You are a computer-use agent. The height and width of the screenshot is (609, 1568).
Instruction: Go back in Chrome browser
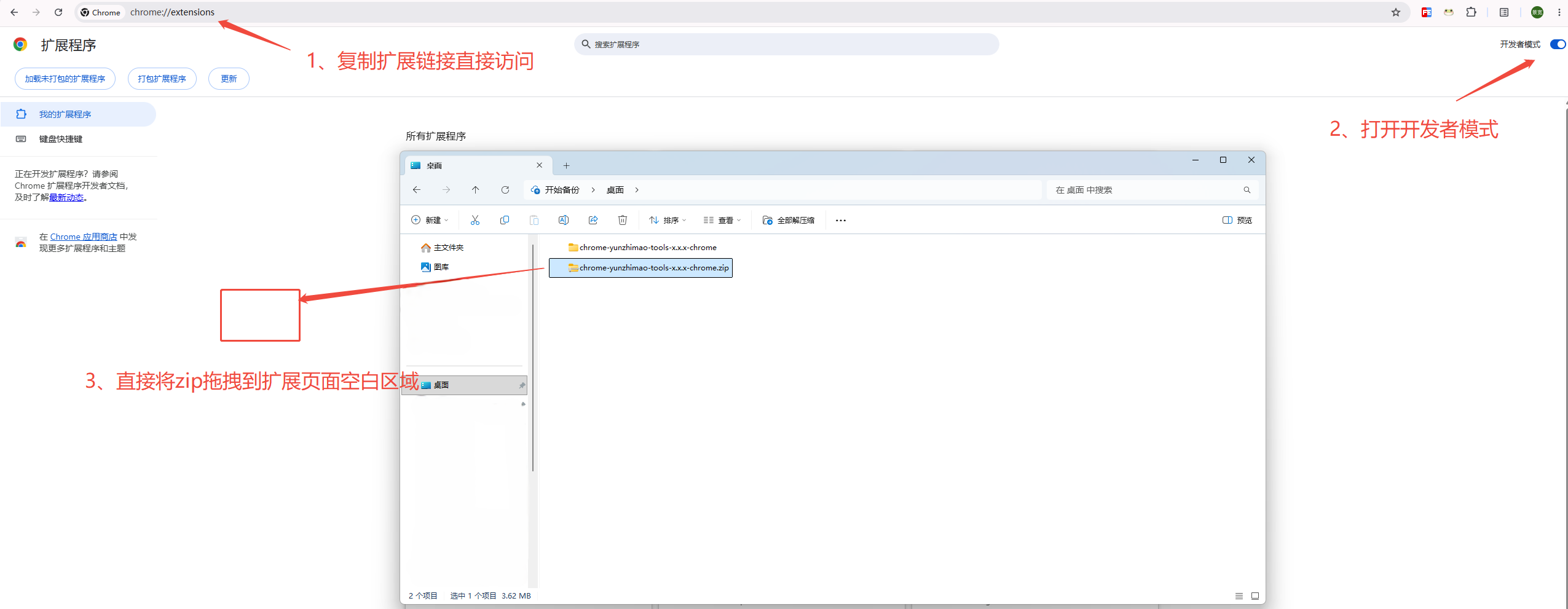click(14, 12)
